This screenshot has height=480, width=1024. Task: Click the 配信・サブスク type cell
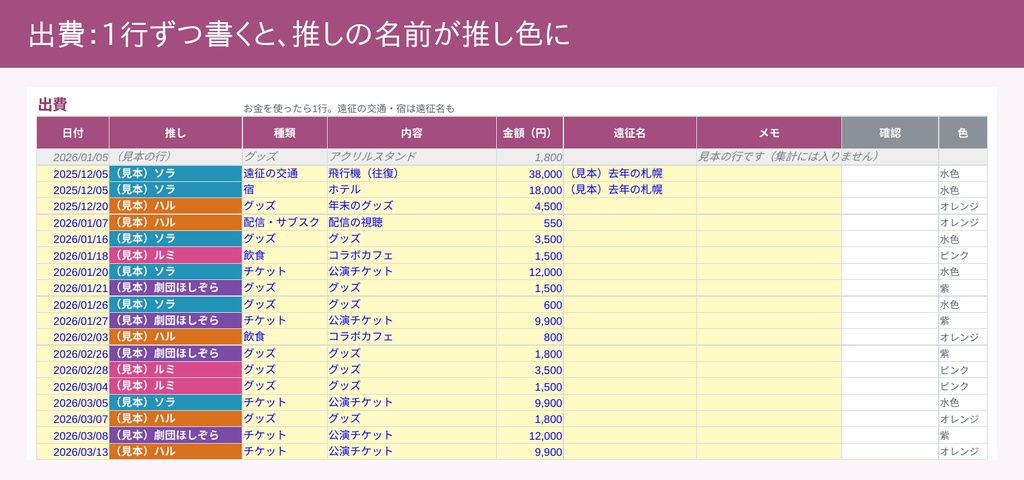285,223
